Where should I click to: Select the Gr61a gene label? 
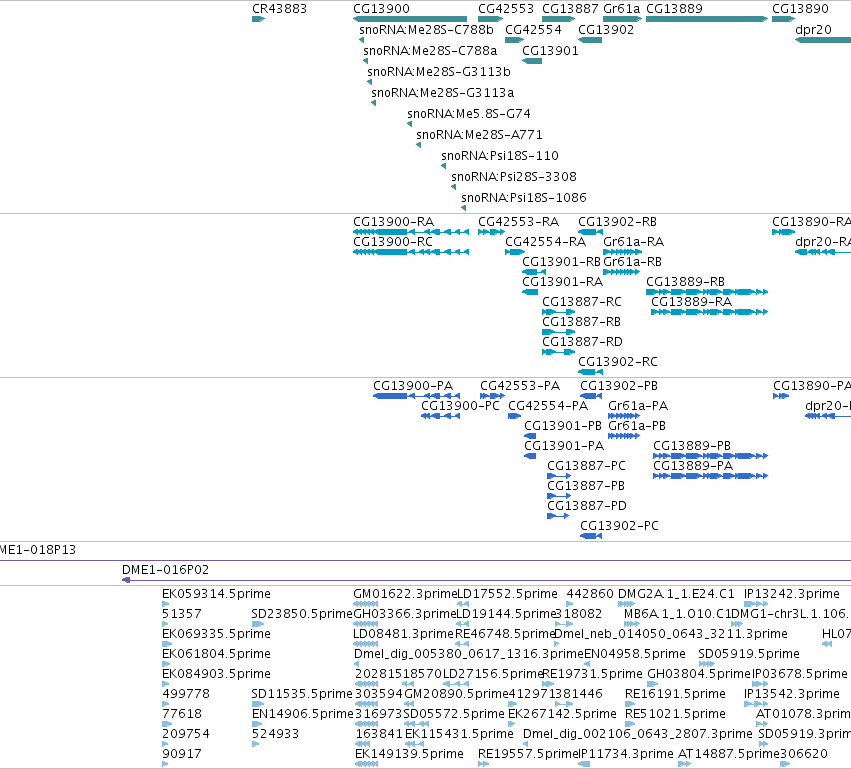621,9
